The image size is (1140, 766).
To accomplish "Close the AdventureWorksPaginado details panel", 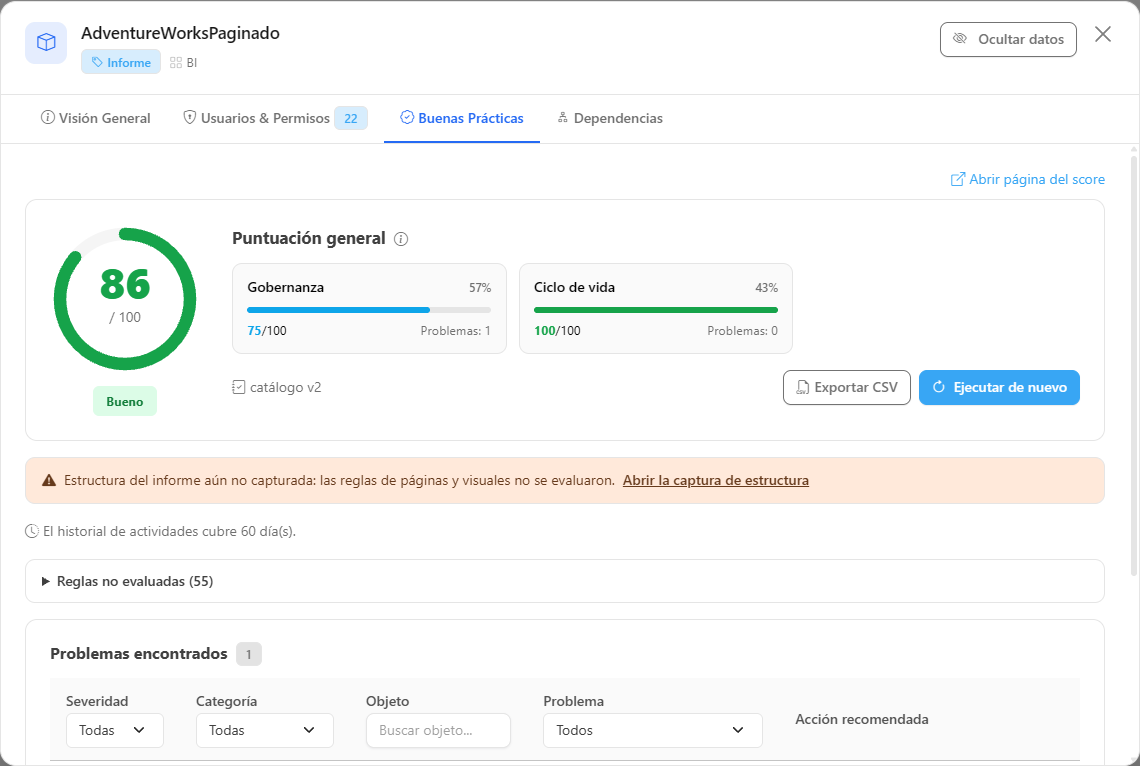I will (1102, 34).
